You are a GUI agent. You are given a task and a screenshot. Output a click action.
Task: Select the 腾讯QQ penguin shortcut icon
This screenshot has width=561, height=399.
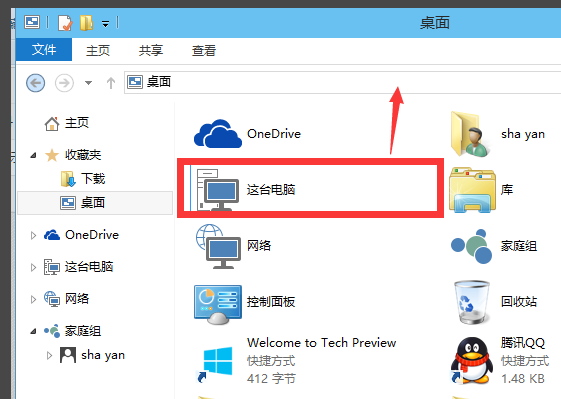pyautogui.click(x=471, y=361)
